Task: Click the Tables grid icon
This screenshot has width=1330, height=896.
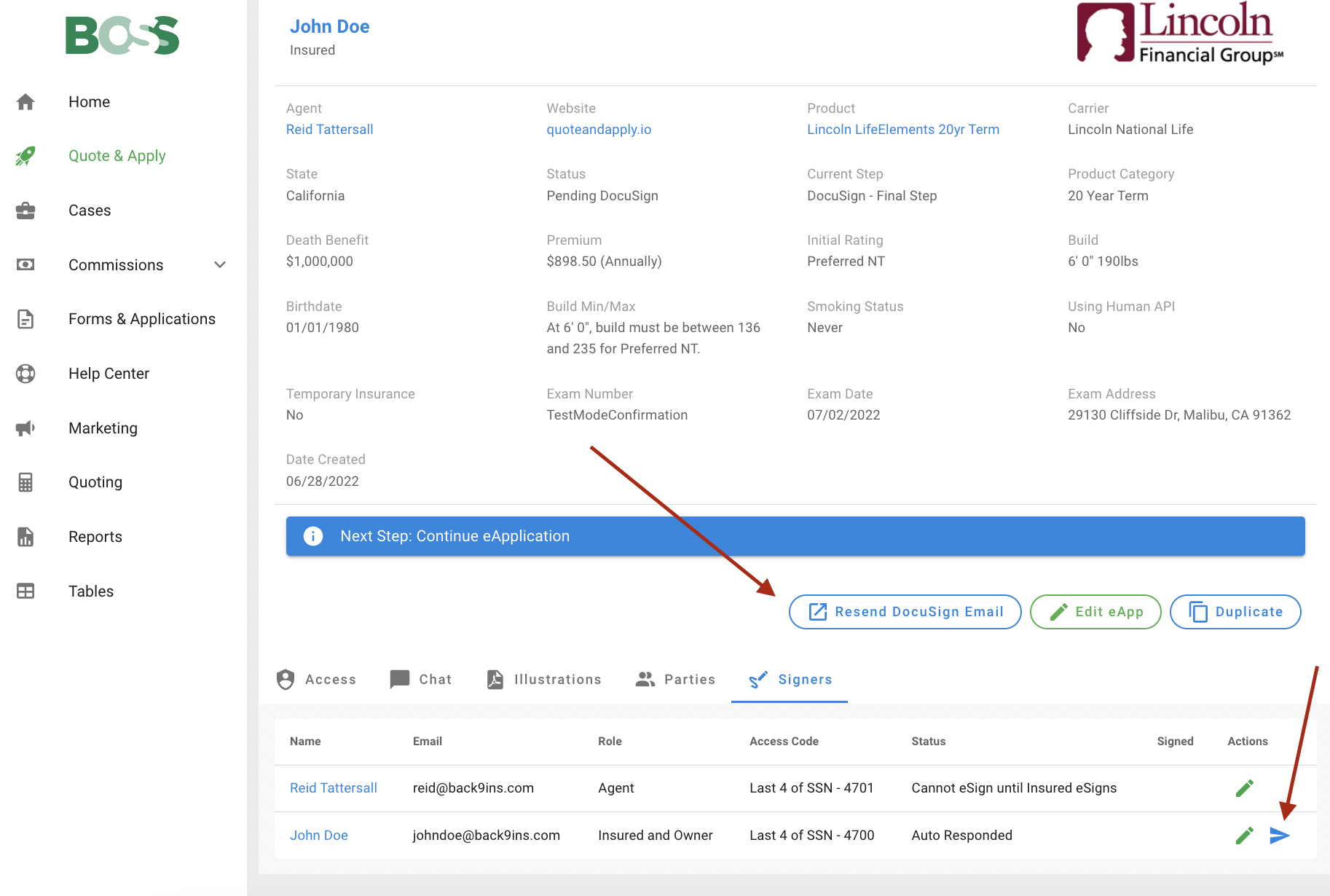Action: tap(25, 592)
